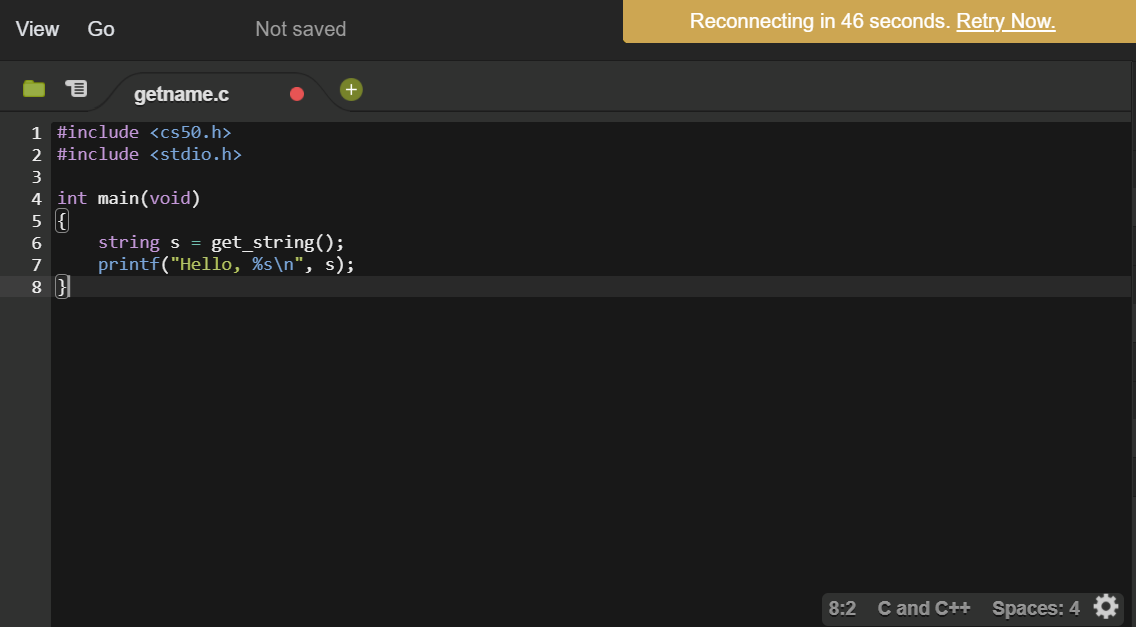Click the 8:2 cursor position indicator
Viewport: 1136px width, 627px height.
[x=842, y=608]
